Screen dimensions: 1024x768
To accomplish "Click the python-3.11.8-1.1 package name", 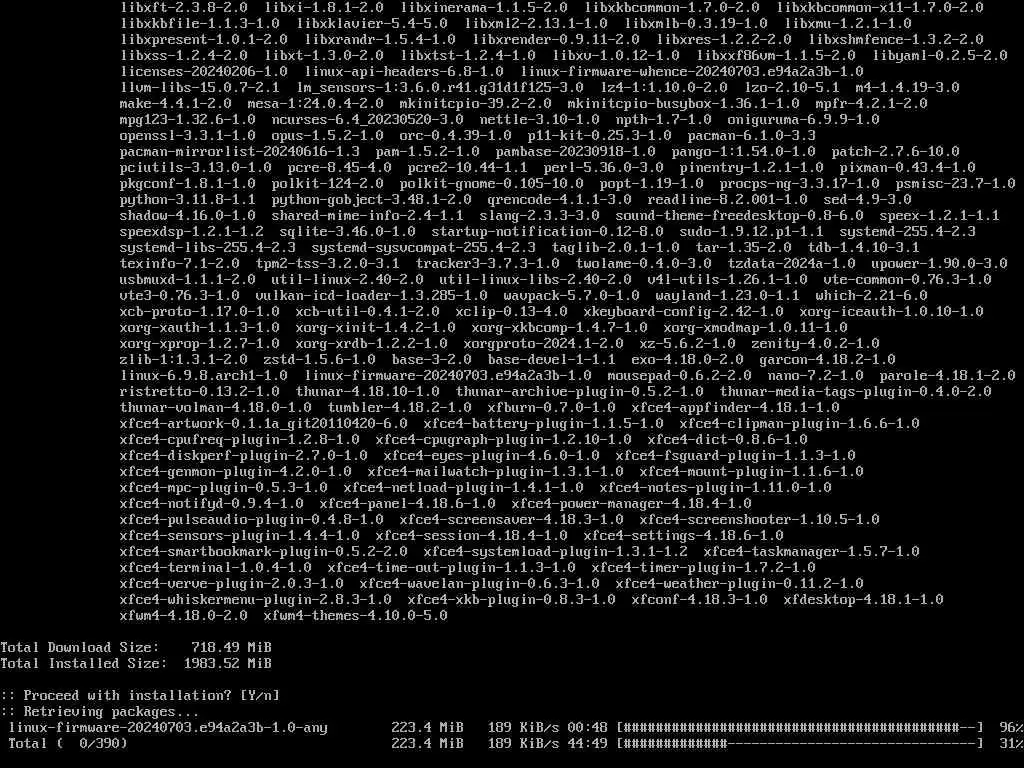I will [x=188, y=200].
